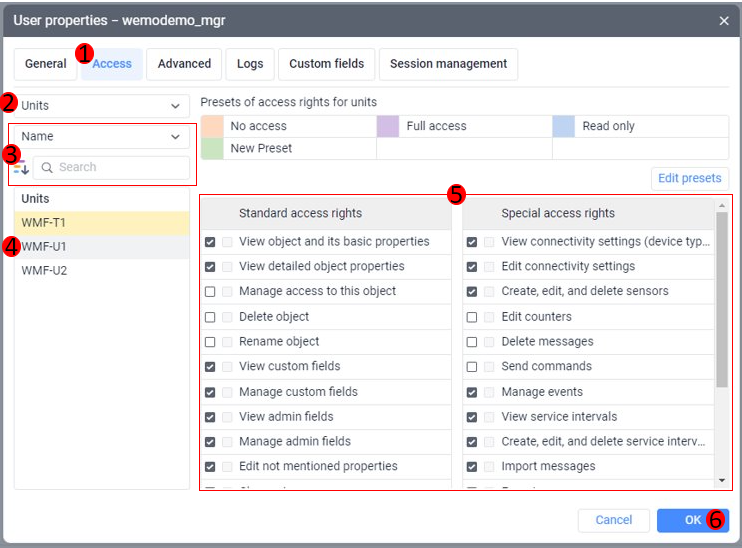Toggle Edit not mentioned properties checkbox
This screenshot has width=742, height=548.
210,467
